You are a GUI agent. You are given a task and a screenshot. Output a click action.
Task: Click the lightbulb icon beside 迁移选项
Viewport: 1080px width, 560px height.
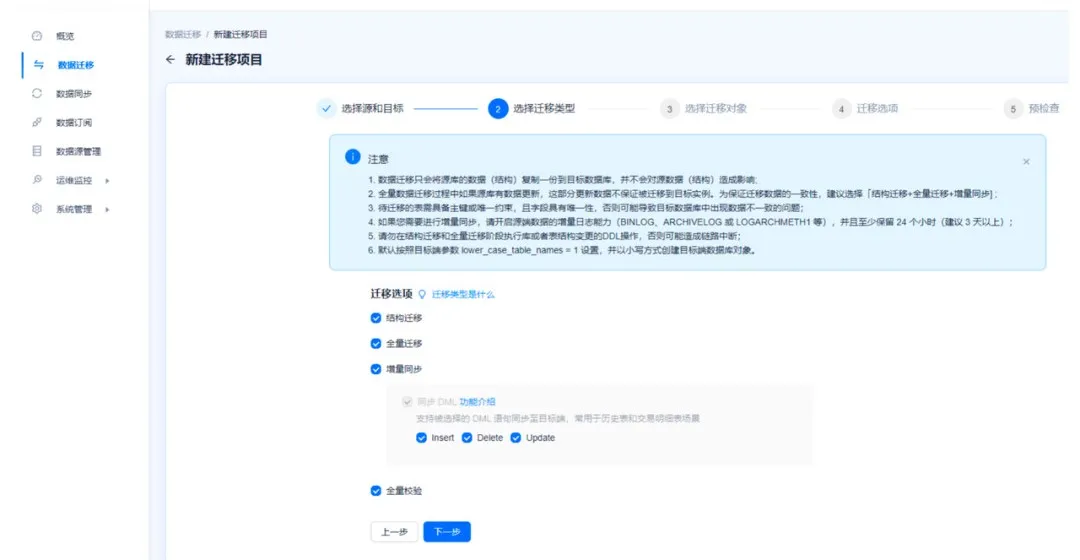coord(422,295)
